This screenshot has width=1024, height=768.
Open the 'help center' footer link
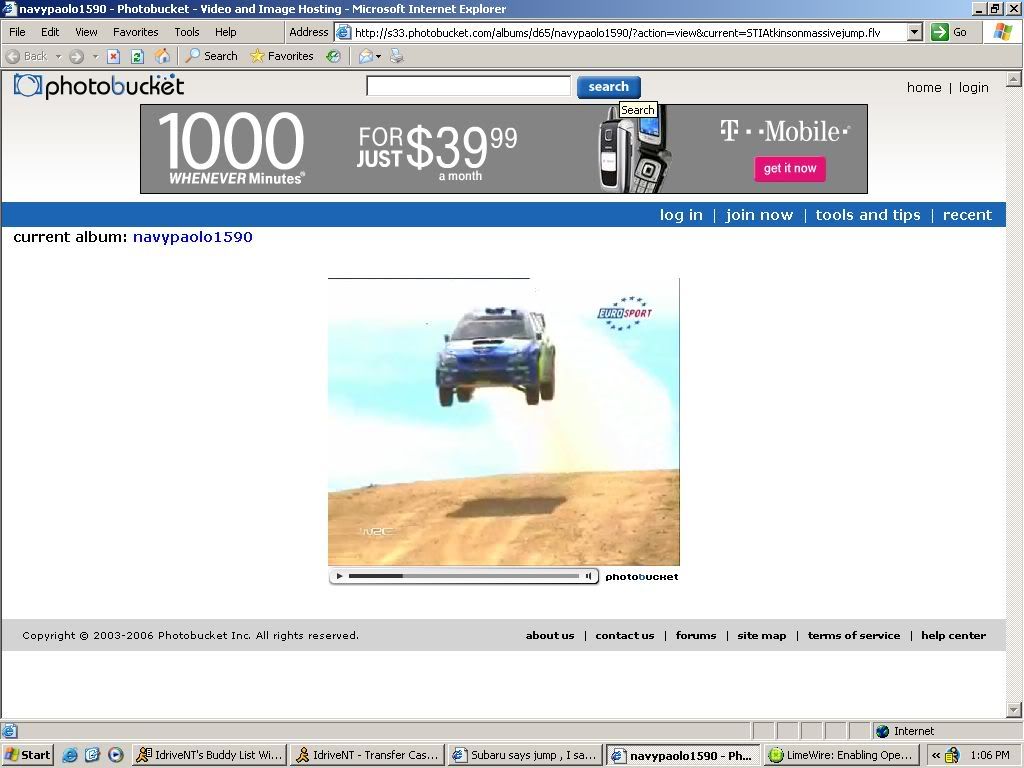coord(953,635)
